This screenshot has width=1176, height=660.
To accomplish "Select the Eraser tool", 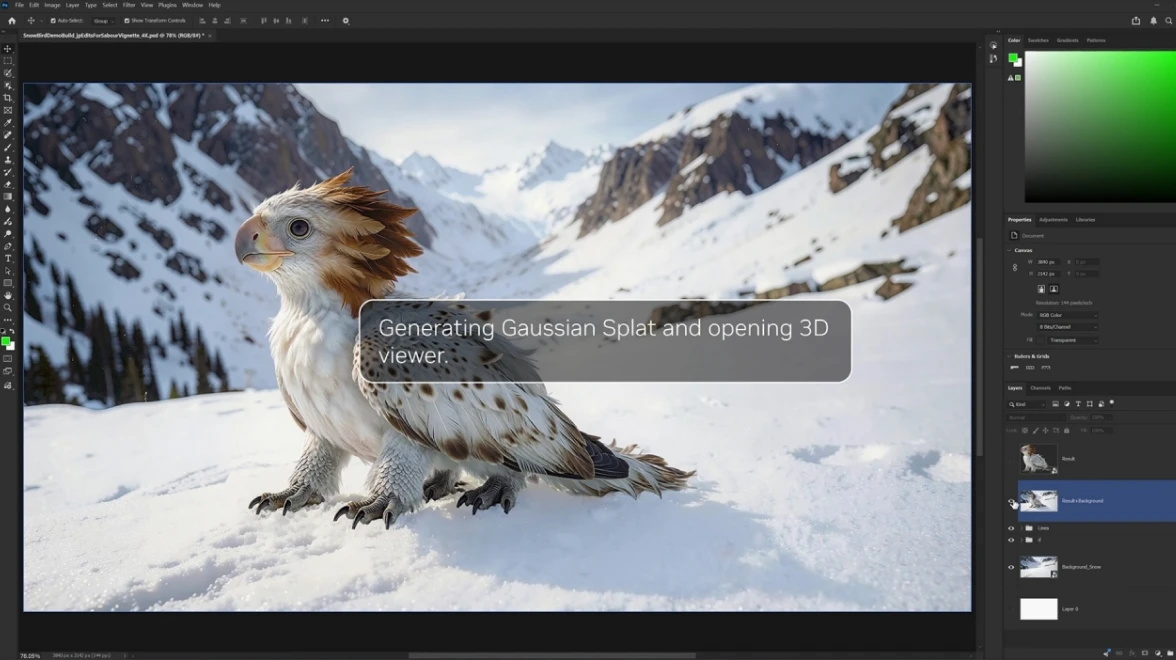I will 8,184.
